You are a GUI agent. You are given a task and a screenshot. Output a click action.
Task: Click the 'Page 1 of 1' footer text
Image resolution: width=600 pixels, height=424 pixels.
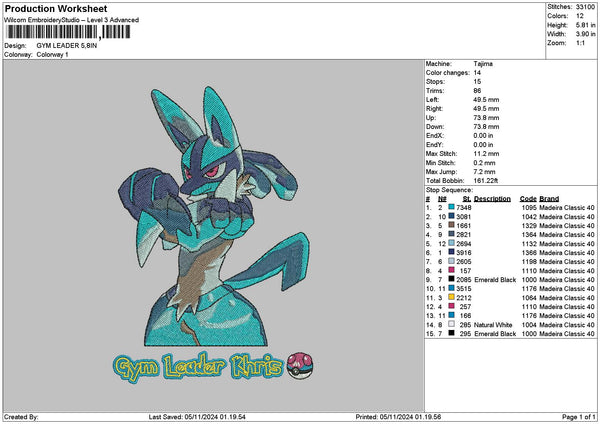[579, 417]
